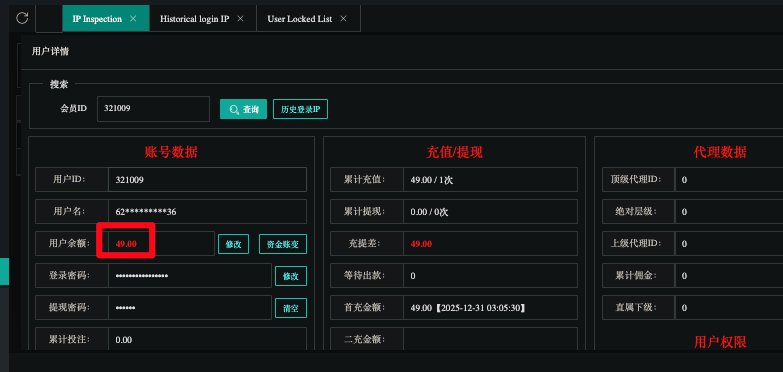This screenshot has height=372, width=783.
Task: Open 历史登录IP from the search row
Action: pyautogui.click(x=300, y=109)
